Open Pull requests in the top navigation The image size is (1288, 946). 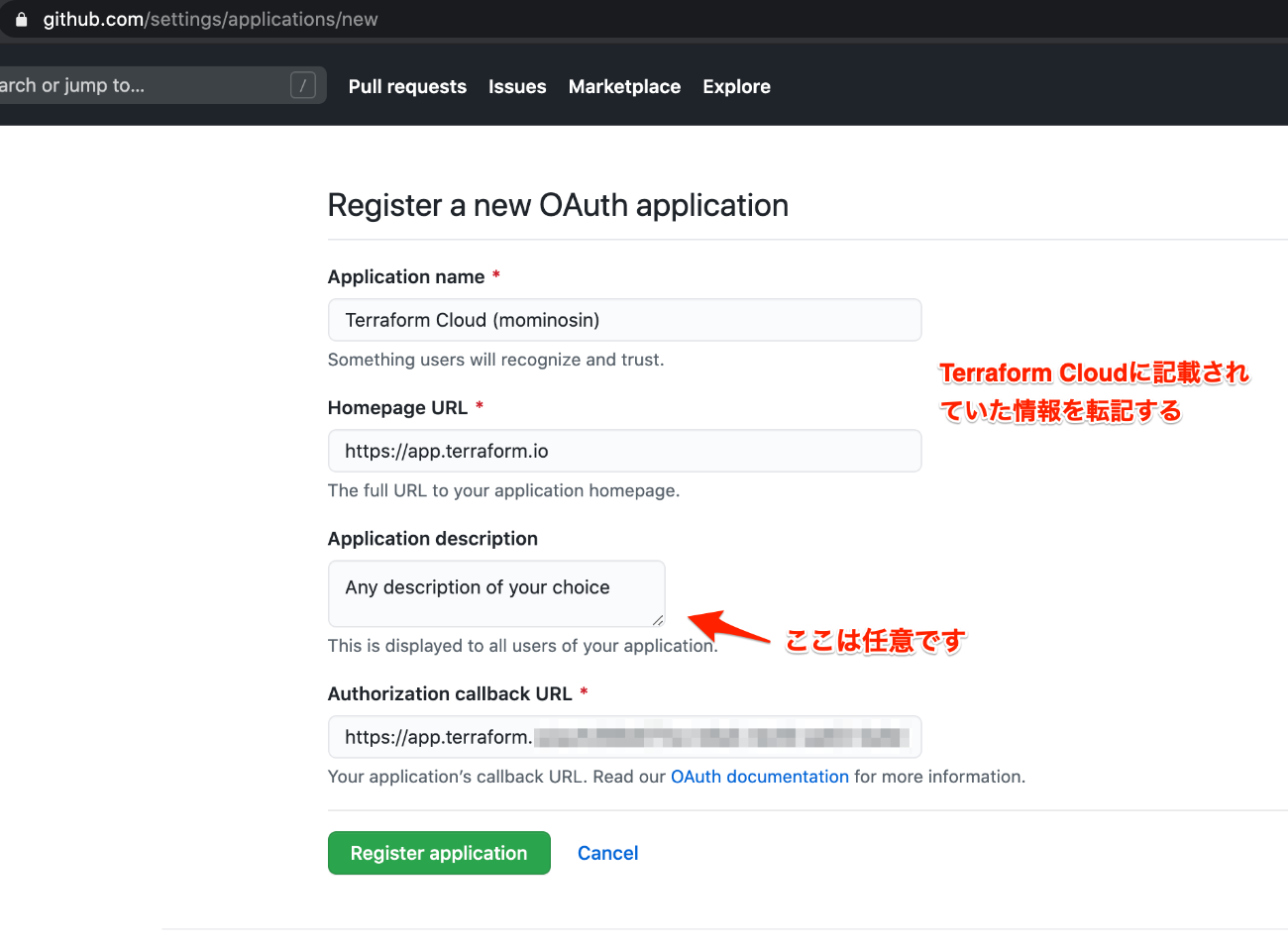tap(407, 86)
